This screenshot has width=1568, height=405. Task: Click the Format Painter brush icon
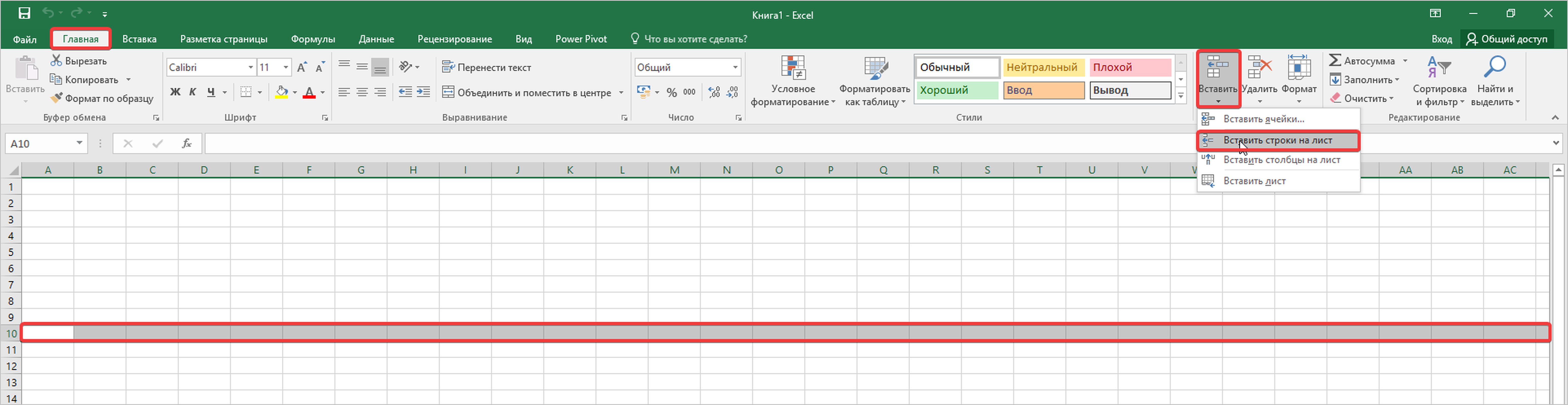tap(57, 98)
